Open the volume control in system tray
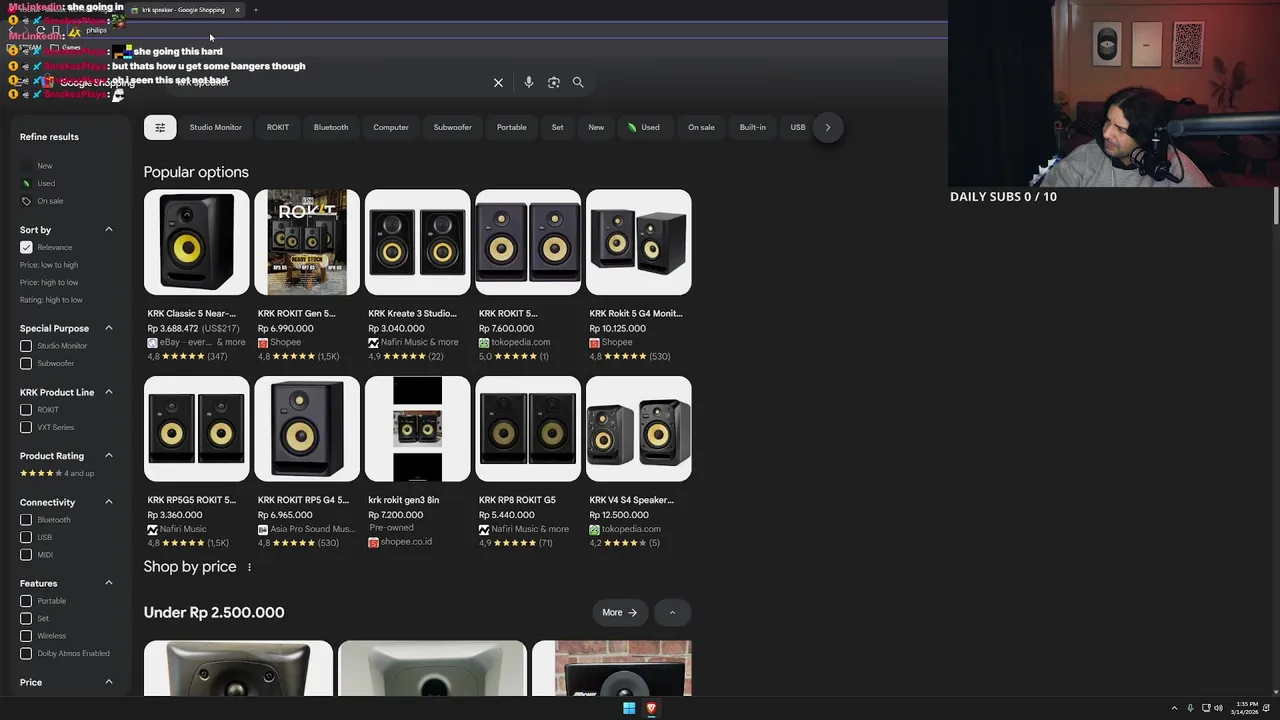Image resolution: width=1280 pixels, height=720 pixels. point(1218,708)
